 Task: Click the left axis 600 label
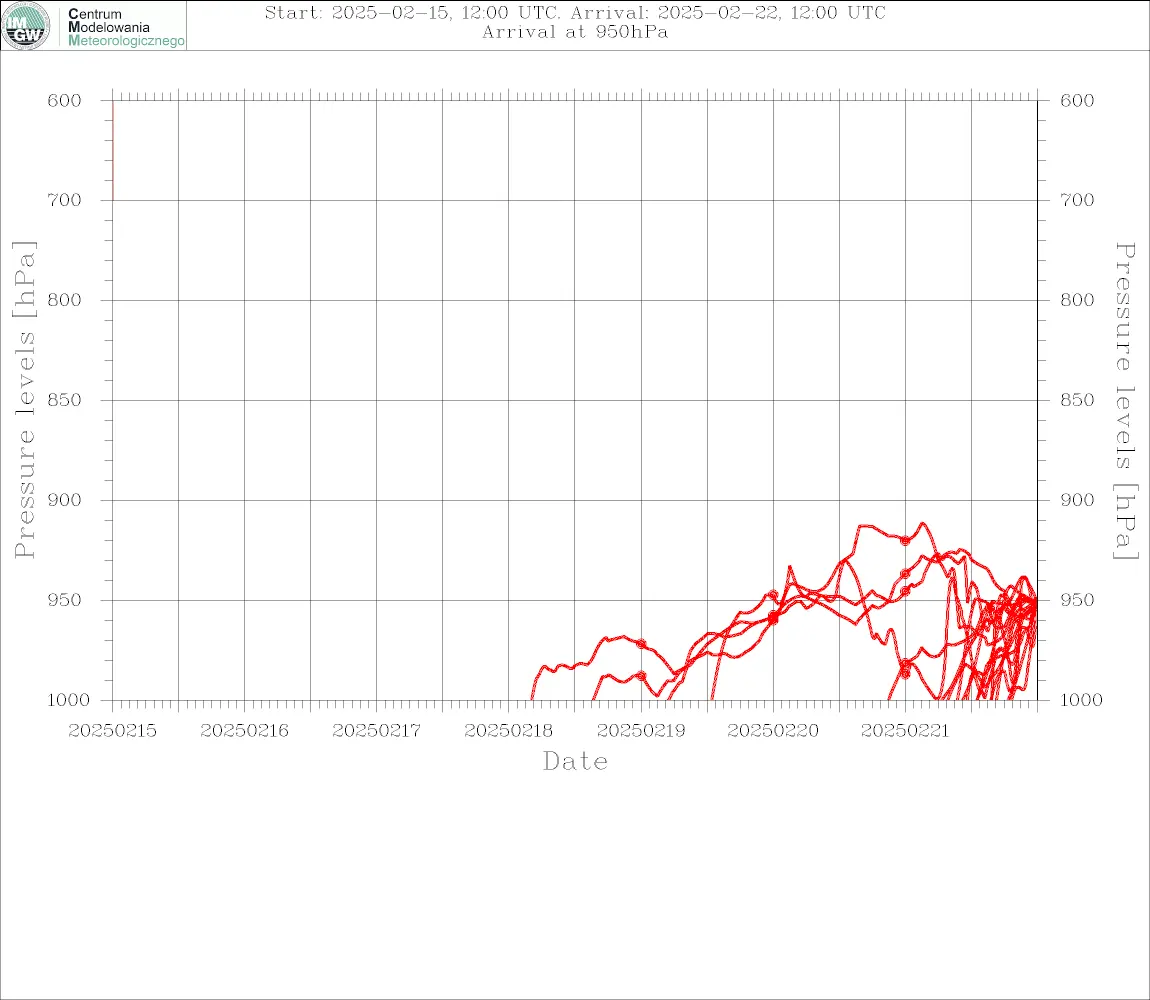[x=65, y=101]
